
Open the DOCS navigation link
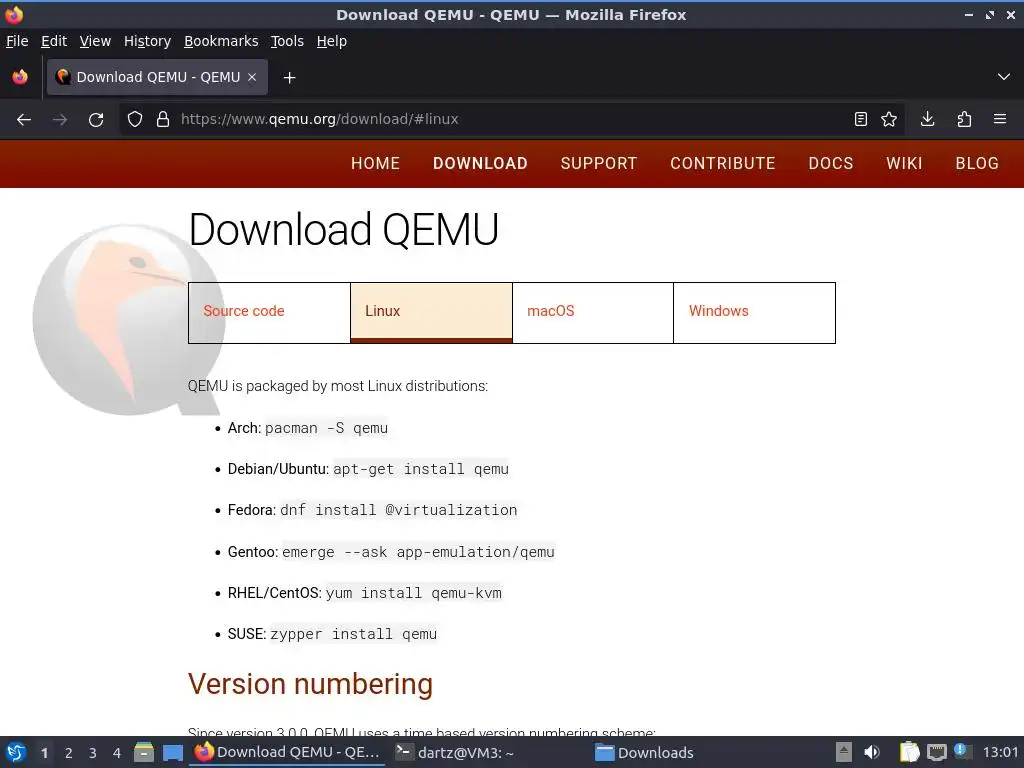(831, 163)
